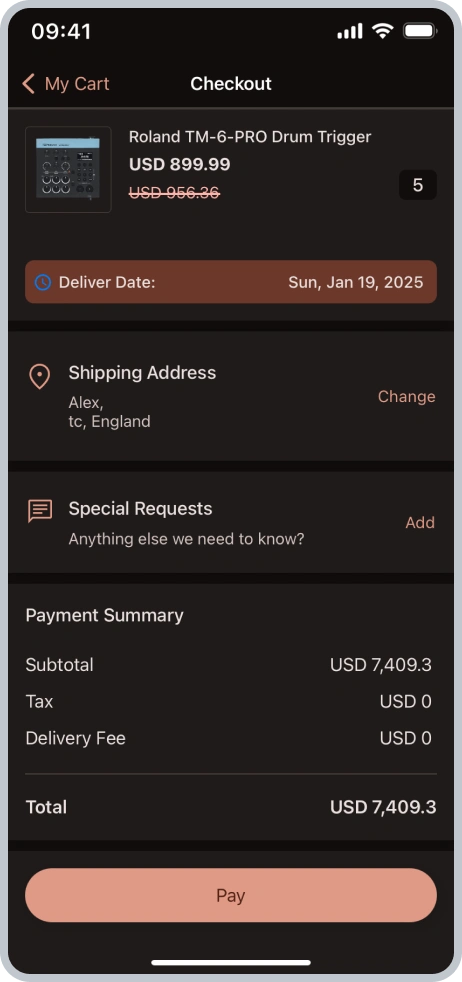Tap the Sun, Jan 19, 2025 date

356,282
